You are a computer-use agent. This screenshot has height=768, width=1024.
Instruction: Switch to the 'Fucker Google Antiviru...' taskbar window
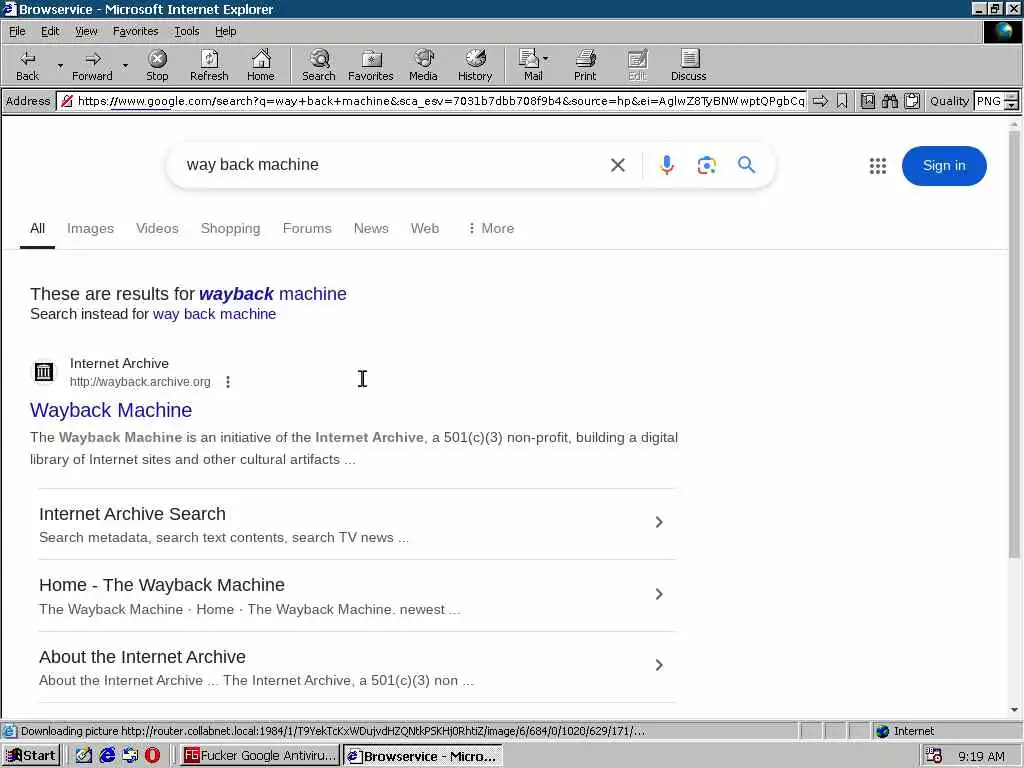pyautogui.click(x=260, y=756)
